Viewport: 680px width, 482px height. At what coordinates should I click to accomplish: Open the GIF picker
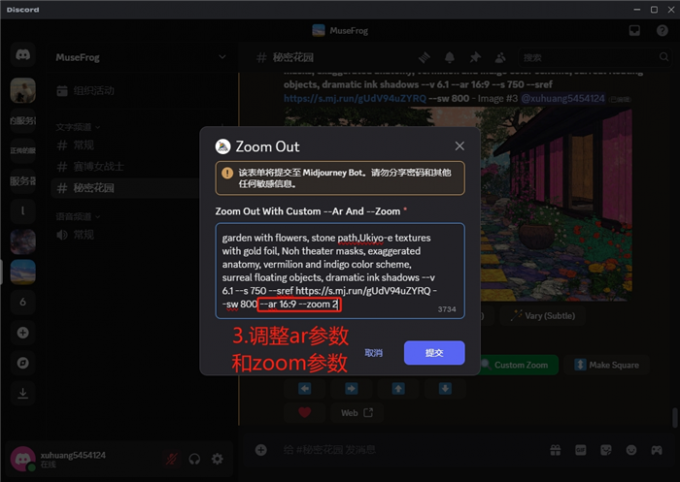click(581, 450)
